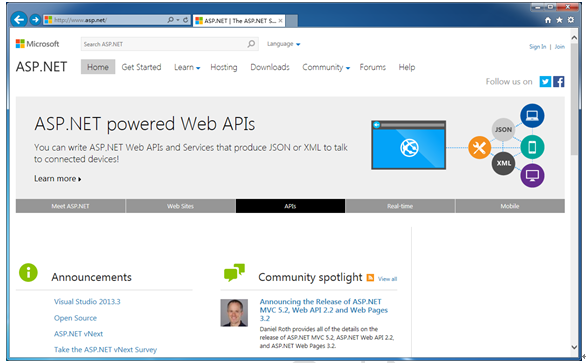The height and width of the screenshot is (363, 586).
Task: Select the Home navigation item
Action: 98,67
